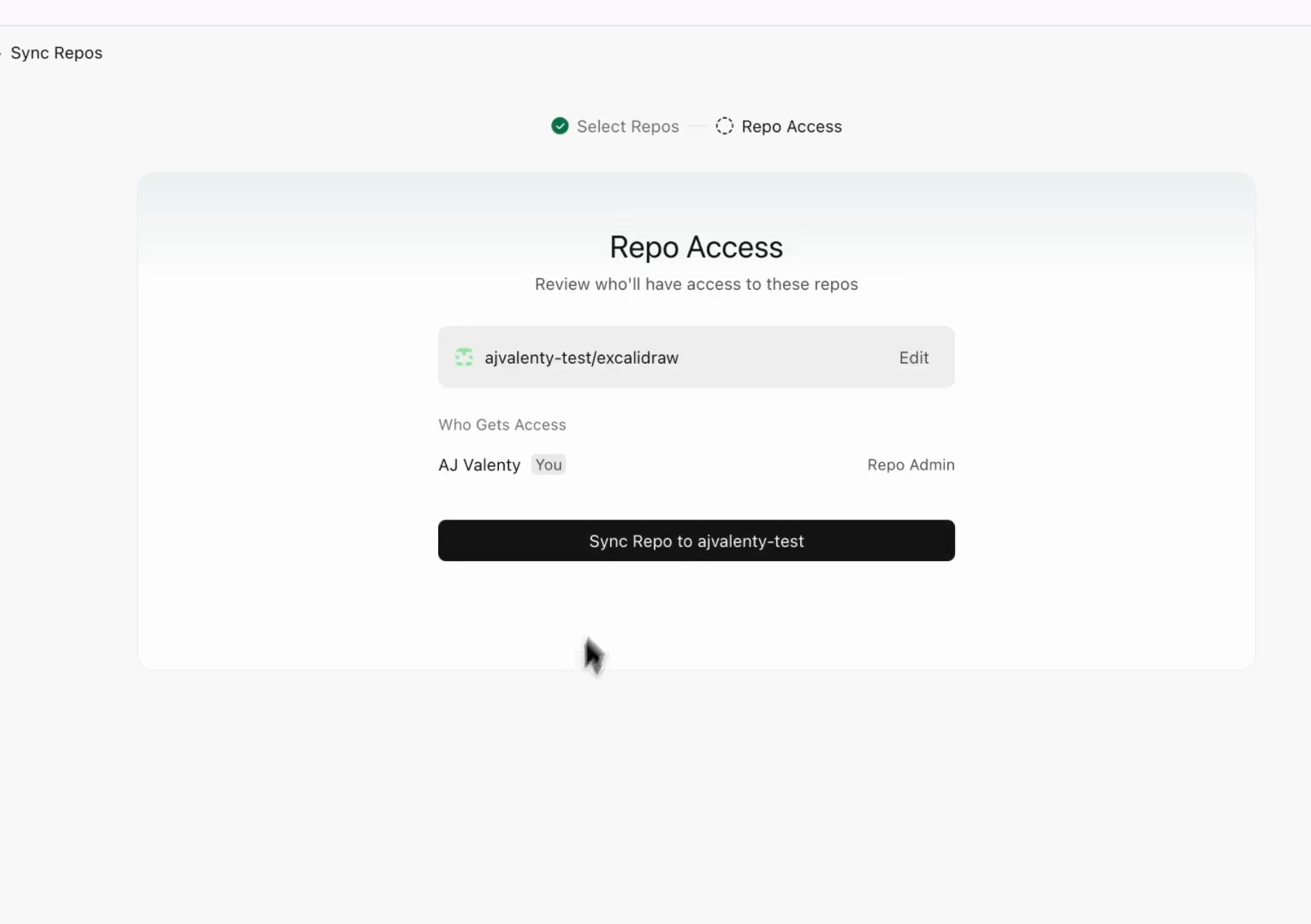Click the Repo Access card title
This screenshot has height=924, width=1311.
(x=697, y=247)
